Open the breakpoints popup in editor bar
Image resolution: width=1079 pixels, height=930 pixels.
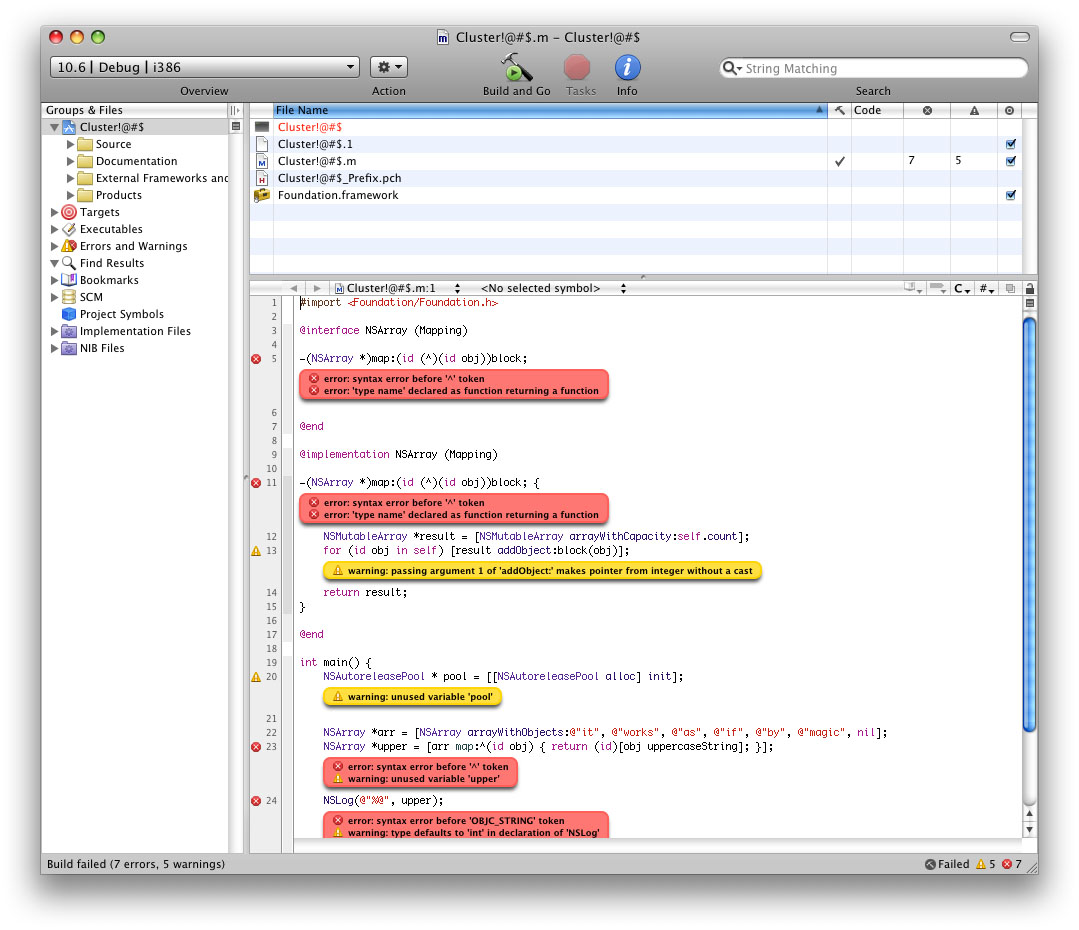pos(938,288)
